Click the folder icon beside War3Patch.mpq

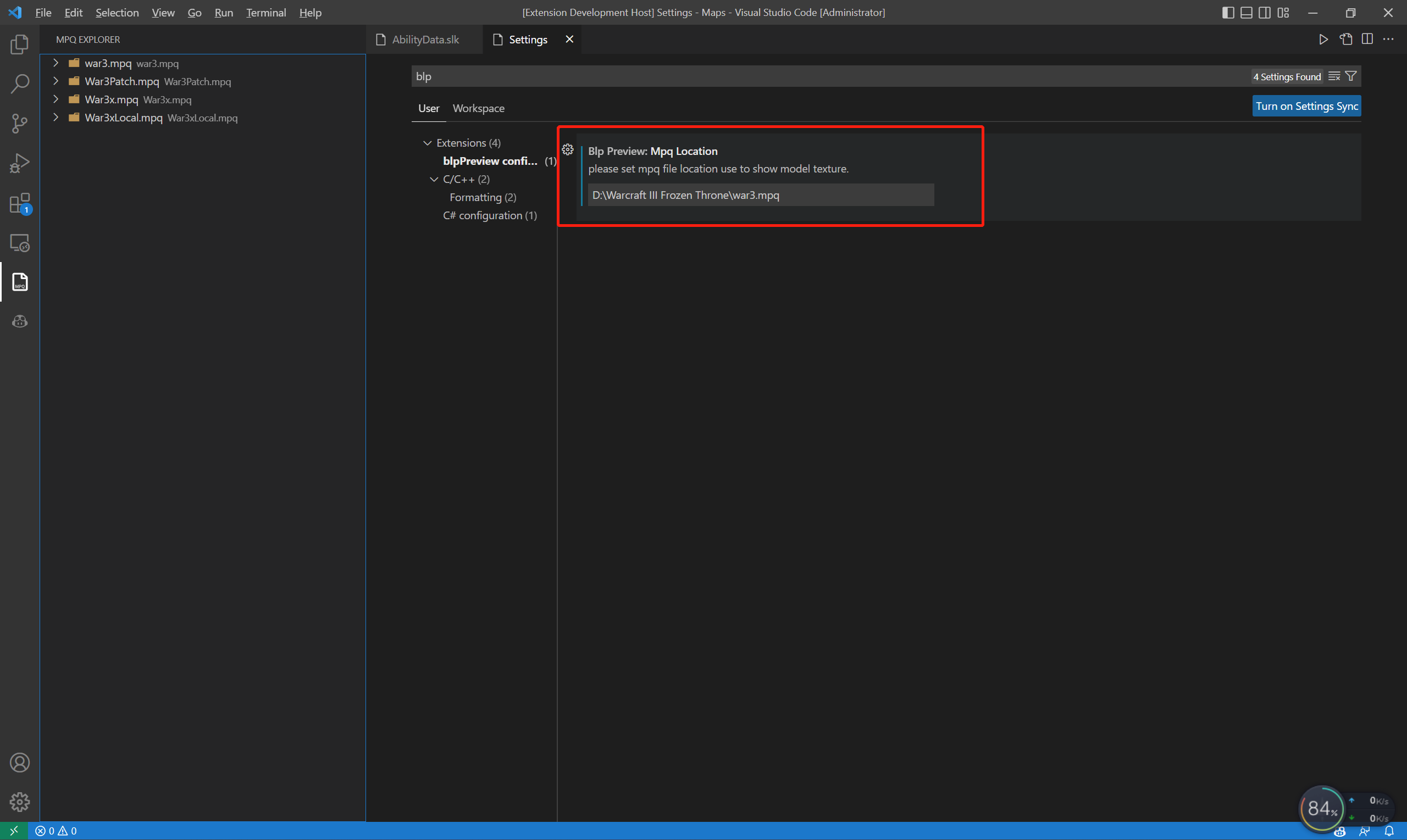74,81
